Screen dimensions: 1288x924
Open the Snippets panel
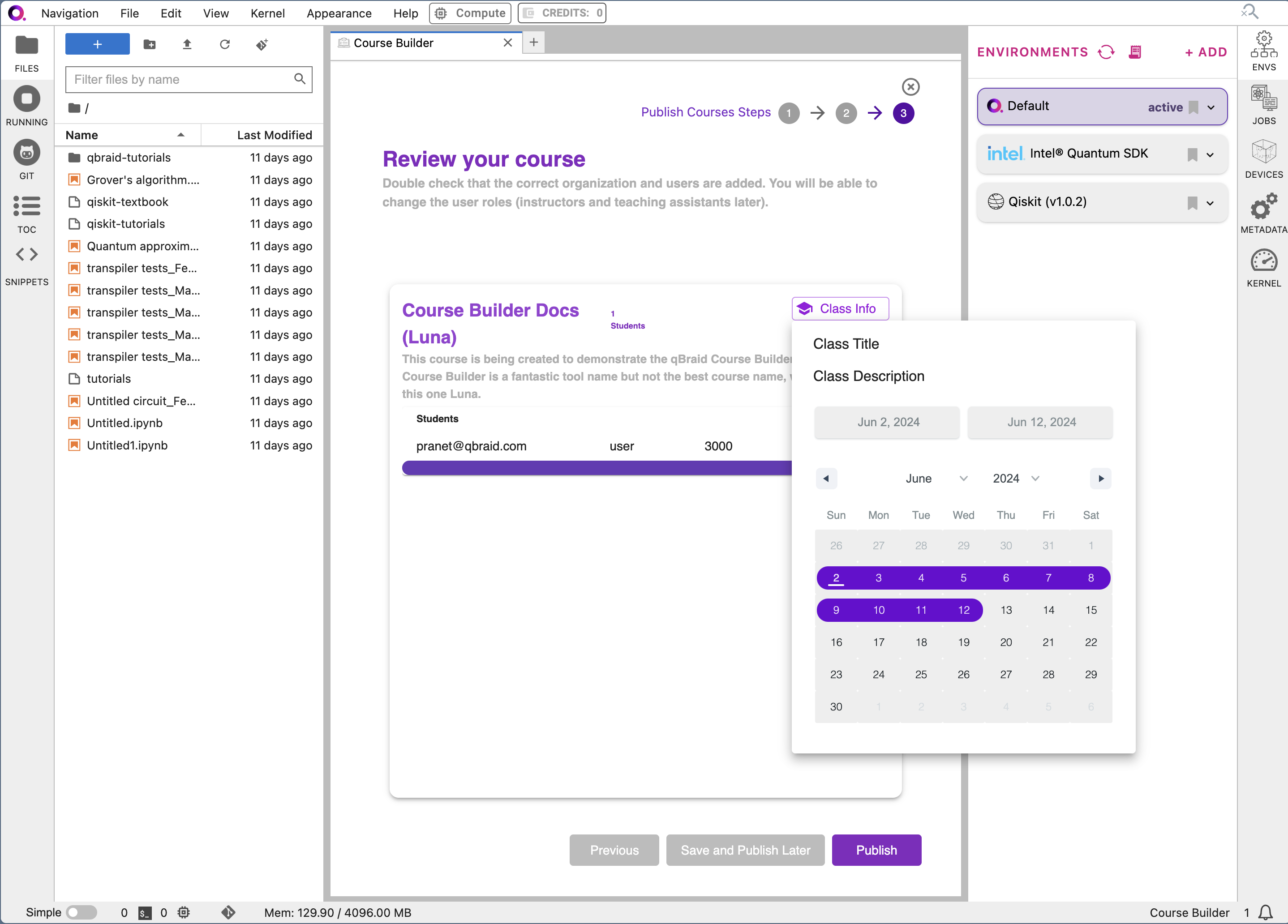[x=27, y=265]
